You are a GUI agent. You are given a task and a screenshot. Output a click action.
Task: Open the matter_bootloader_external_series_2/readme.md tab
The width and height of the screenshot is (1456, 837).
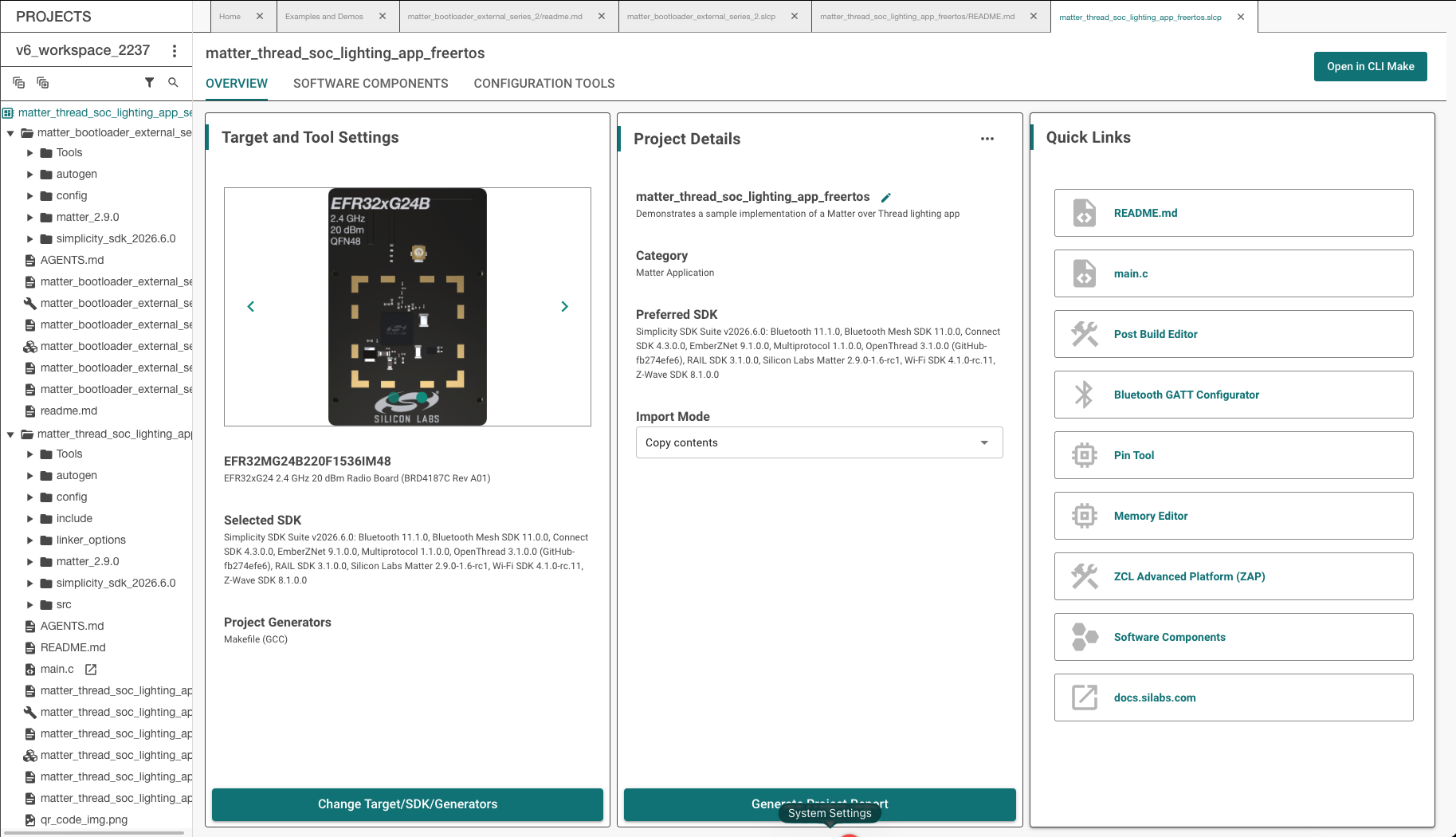[495, 16]
